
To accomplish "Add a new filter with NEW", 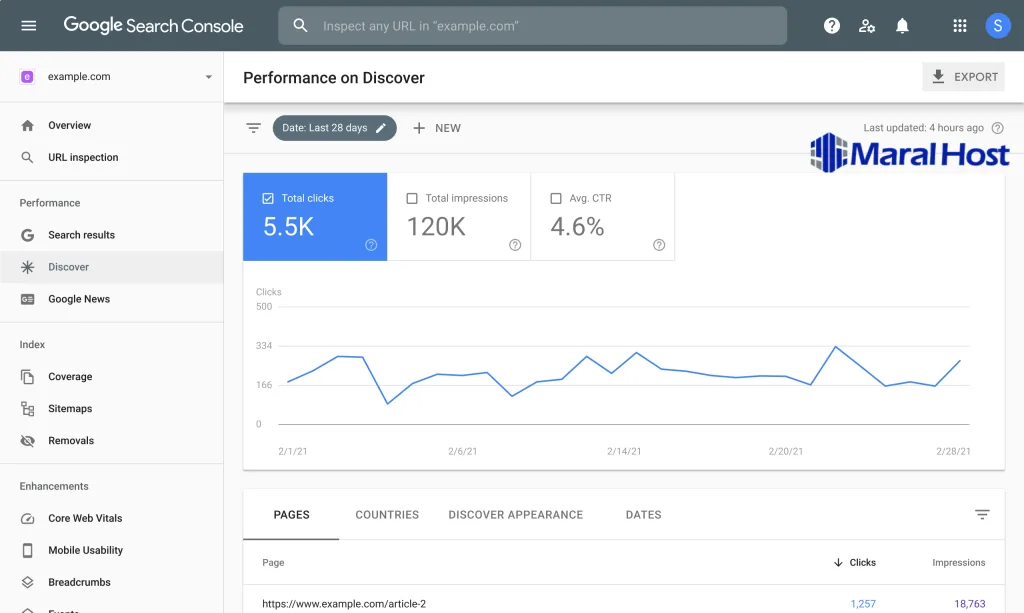I will tap(437, 128).
